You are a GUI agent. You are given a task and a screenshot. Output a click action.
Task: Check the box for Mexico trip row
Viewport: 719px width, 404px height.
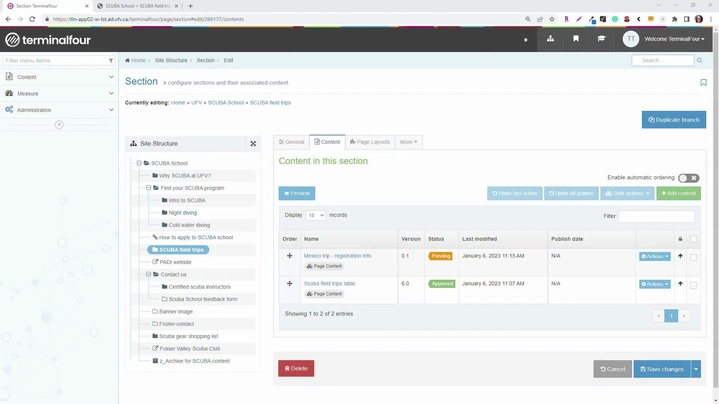click(x=694, y=256)
